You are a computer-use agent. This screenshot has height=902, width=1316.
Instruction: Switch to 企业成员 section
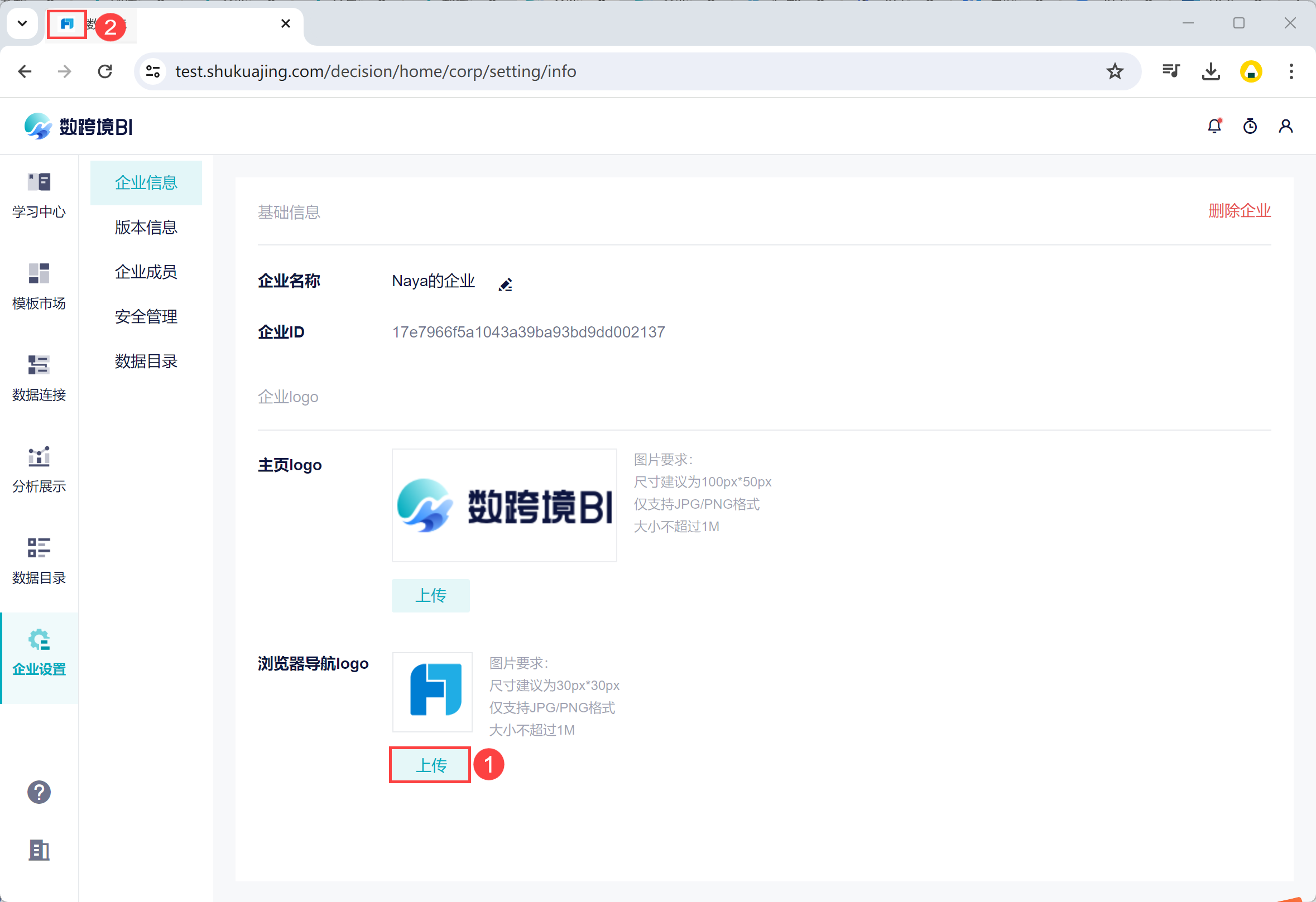click(x=146, y=272)
